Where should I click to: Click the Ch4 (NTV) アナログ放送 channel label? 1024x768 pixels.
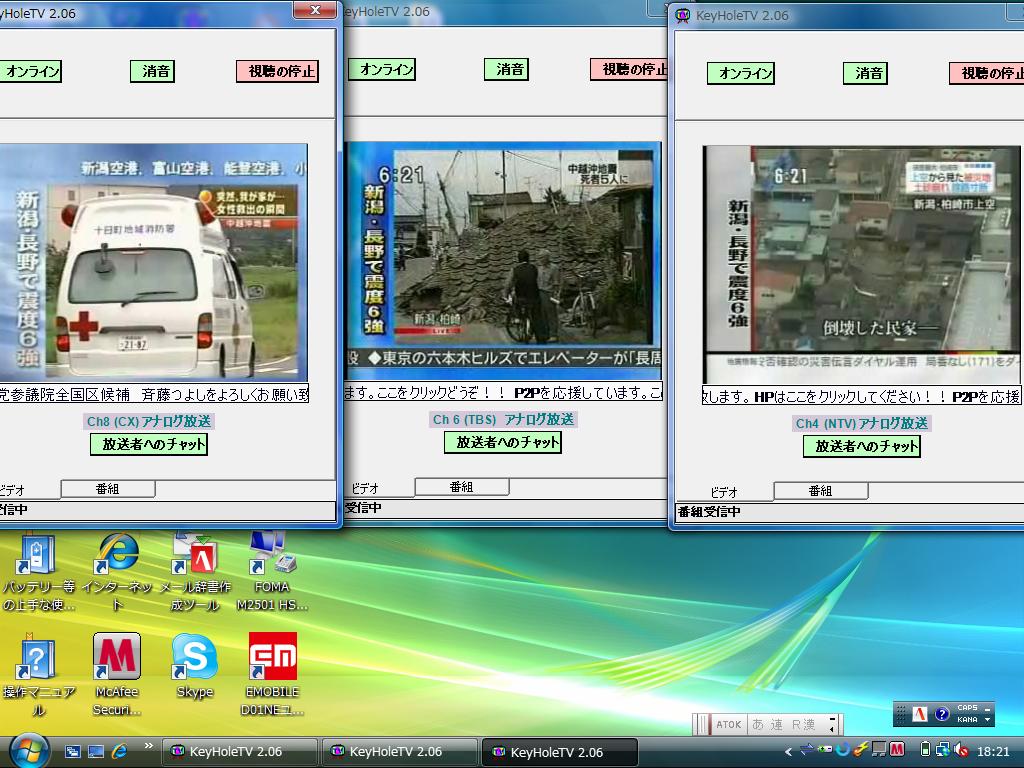(x=862, y=423)
